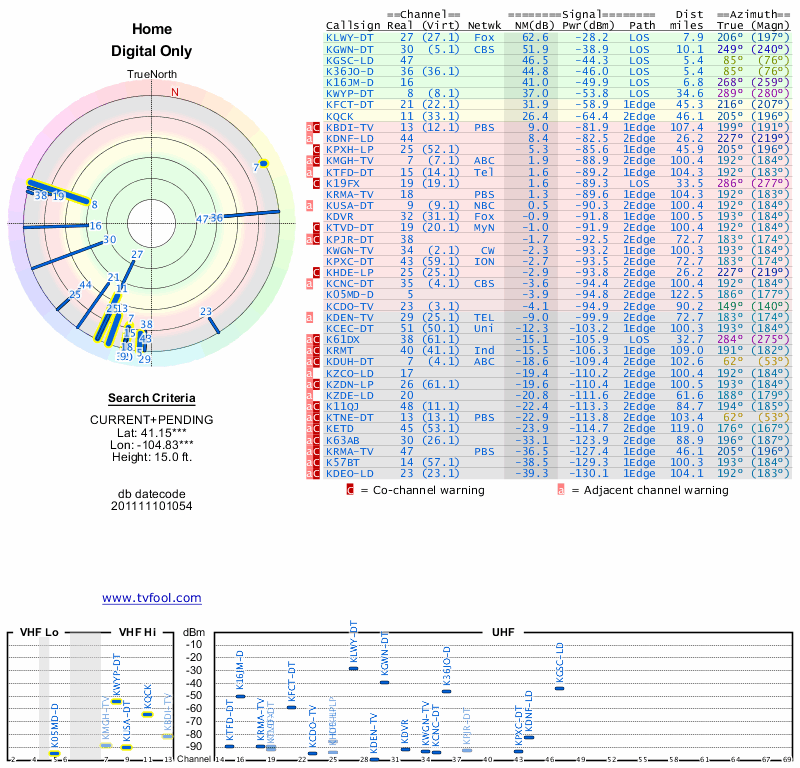The height and width of the screenshot is (768, 800).
Task: Click the channel 23 line on the radar plot
Action: click(214, 325)
